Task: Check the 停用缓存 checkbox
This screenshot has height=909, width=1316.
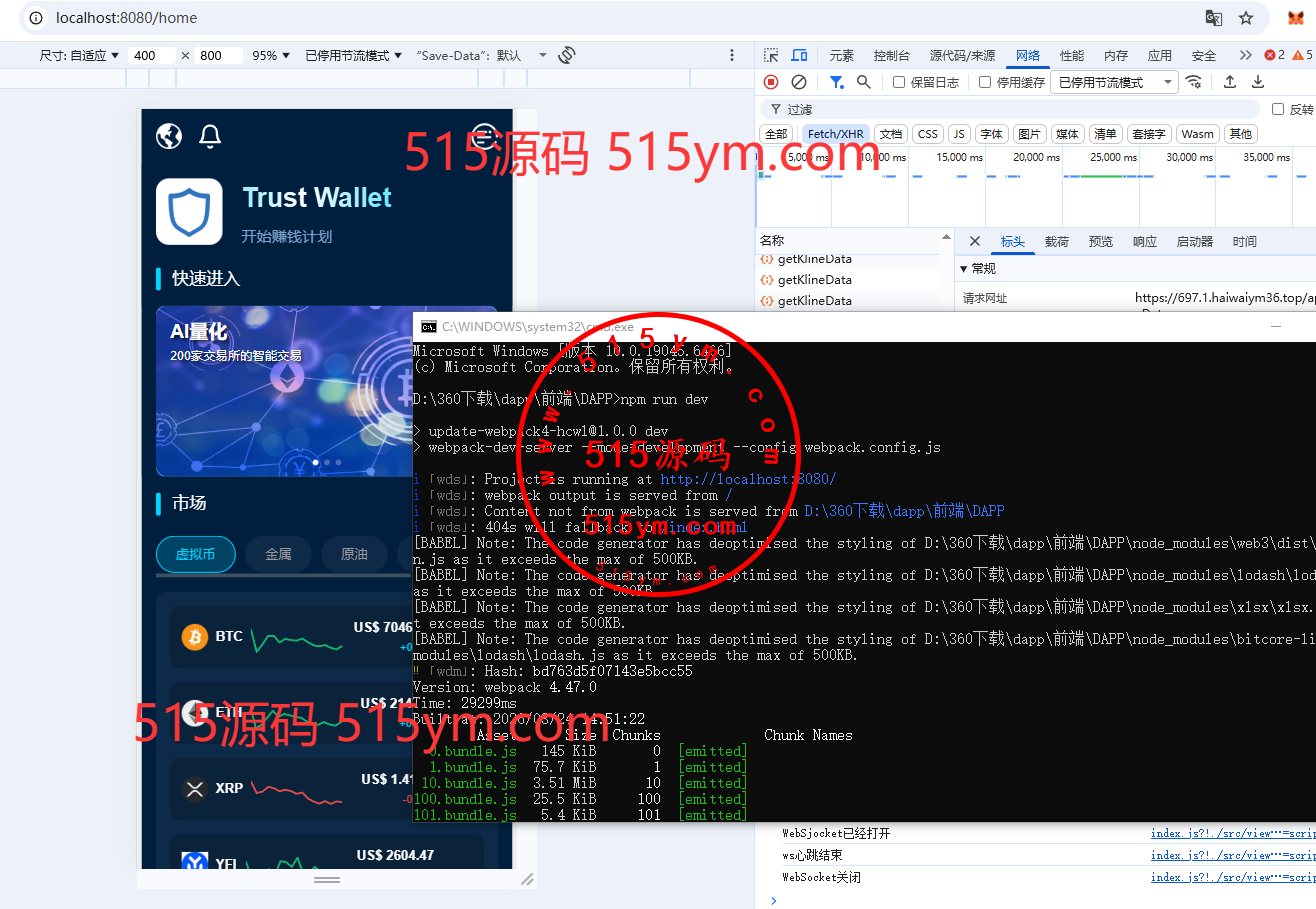Action: (985, 83)
